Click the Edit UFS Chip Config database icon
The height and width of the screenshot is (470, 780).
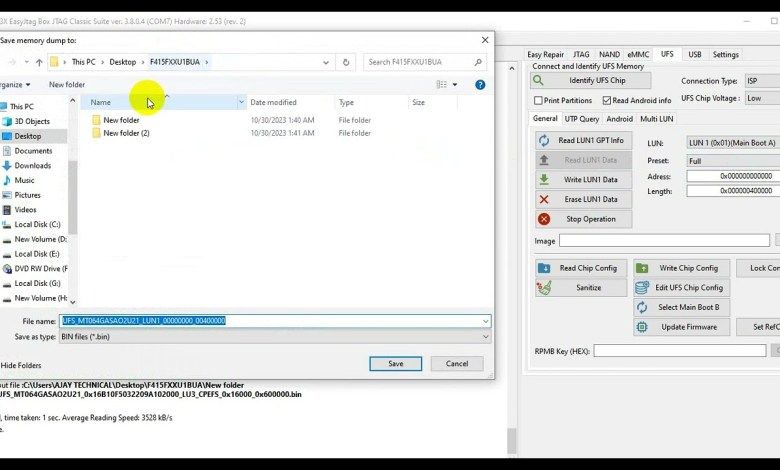point(642,288)
